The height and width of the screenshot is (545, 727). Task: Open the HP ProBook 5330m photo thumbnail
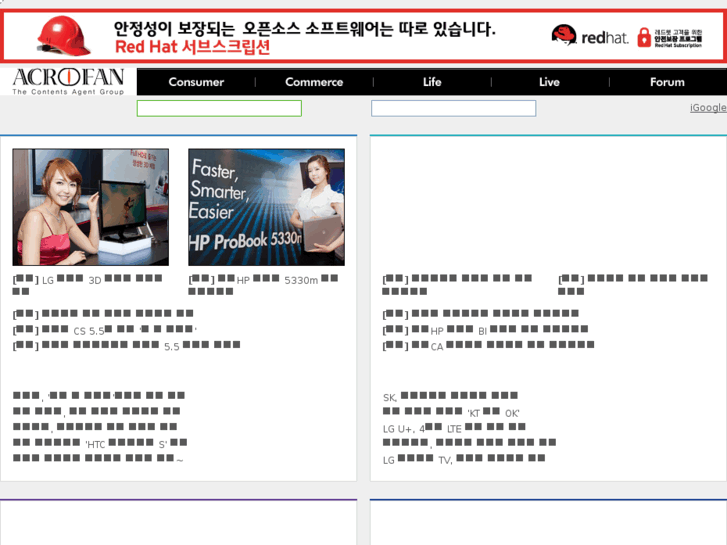pos(267,207)
